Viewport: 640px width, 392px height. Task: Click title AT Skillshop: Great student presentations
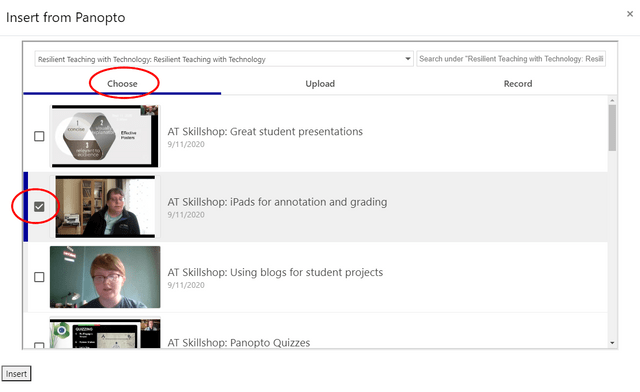tap(265, 131)
